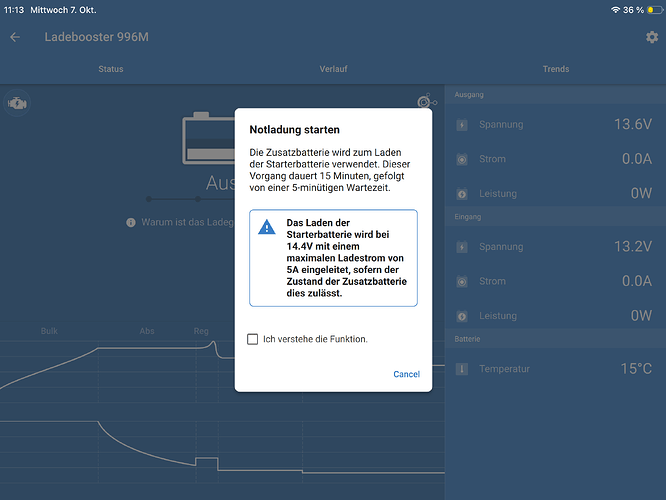Tap the 'Notladung starten' dialog title
Viewport: 666px width, 500px height.
(294, 130)
